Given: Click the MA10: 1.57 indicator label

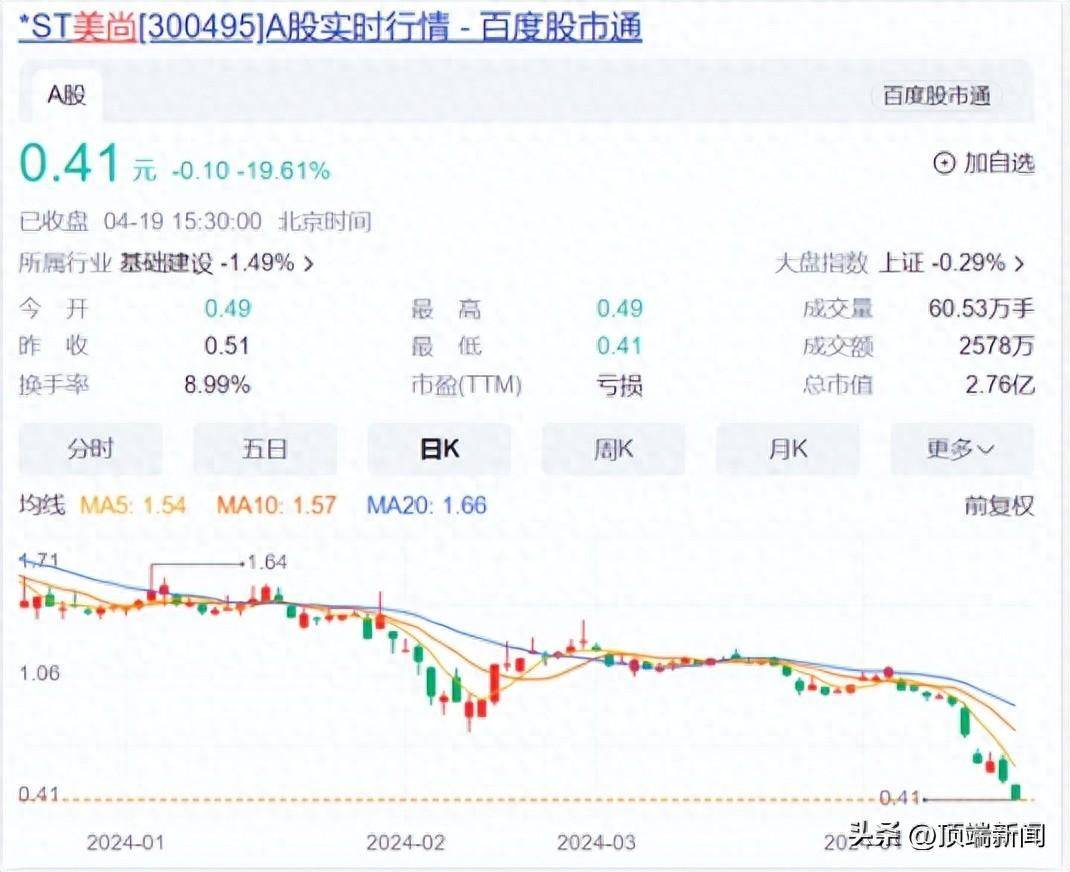Looking at the screenshot, I should pos(276,506).
